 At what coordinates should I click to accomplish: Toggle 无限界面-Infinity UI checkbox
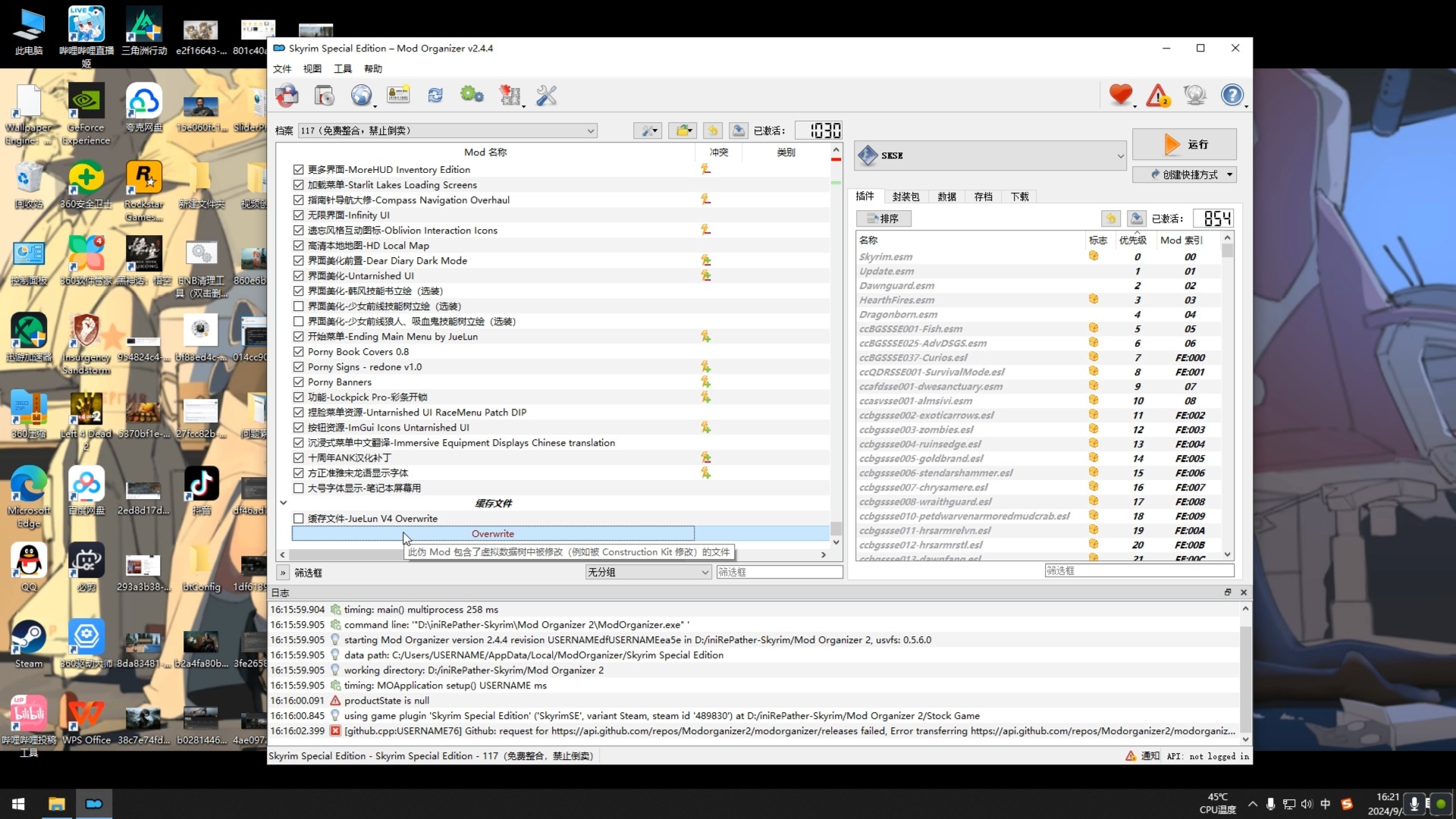click(298, 215)
